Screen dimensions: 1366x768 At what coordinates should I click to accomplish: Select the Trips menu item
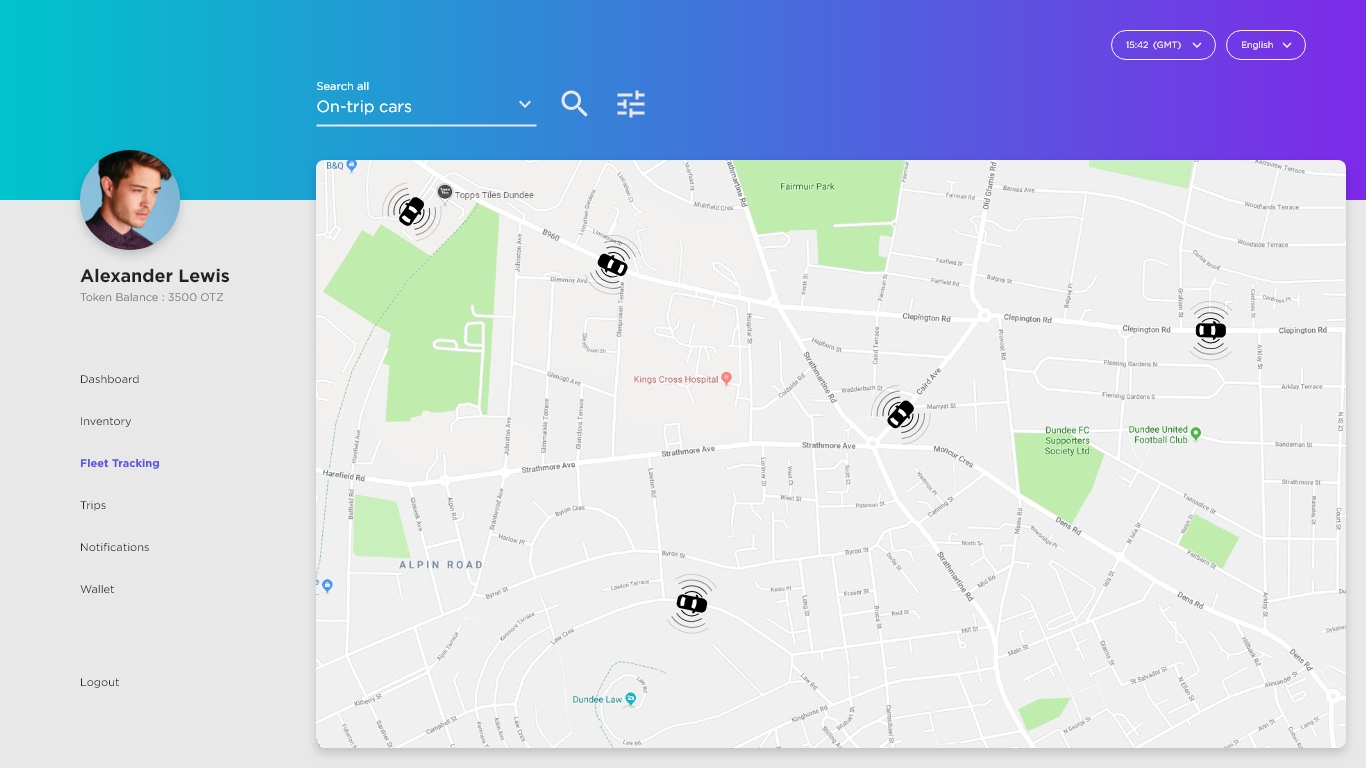[x=93, y=505]
